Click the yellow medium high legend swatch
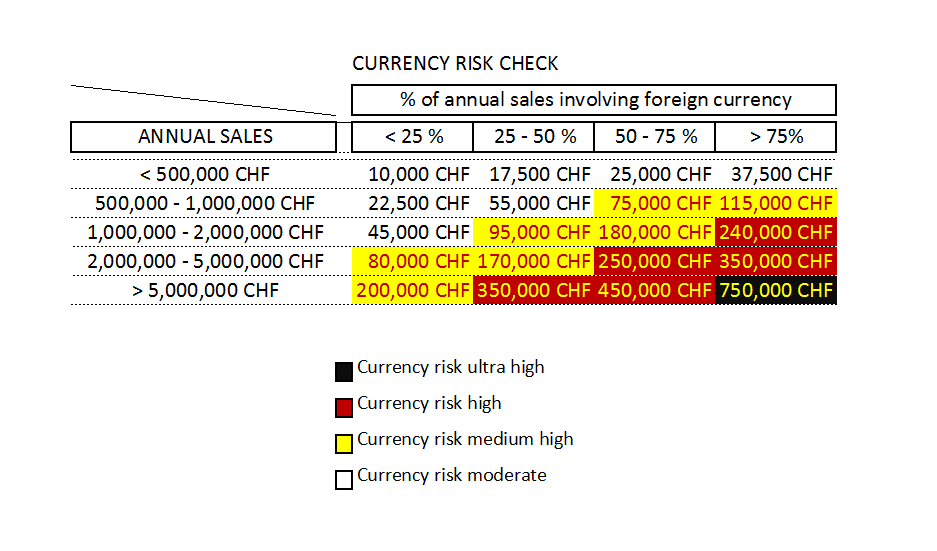Viewport: 937px width, 551px height. pyautogui.click(x=344, y=444)
